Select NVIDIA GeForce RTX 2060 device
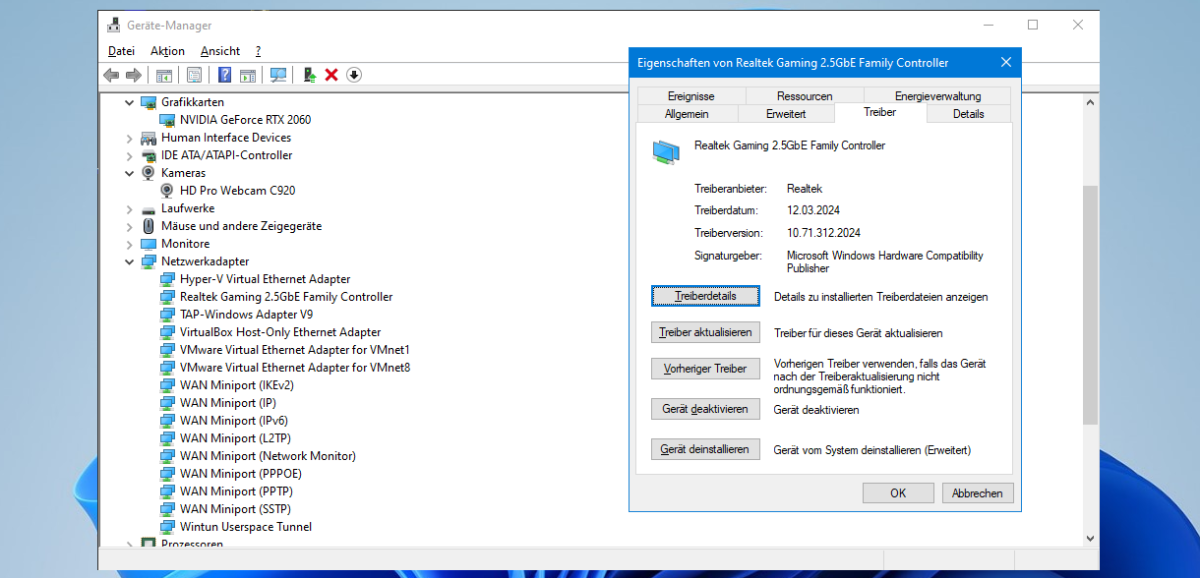1200x578 pixels. pos(245,120)
